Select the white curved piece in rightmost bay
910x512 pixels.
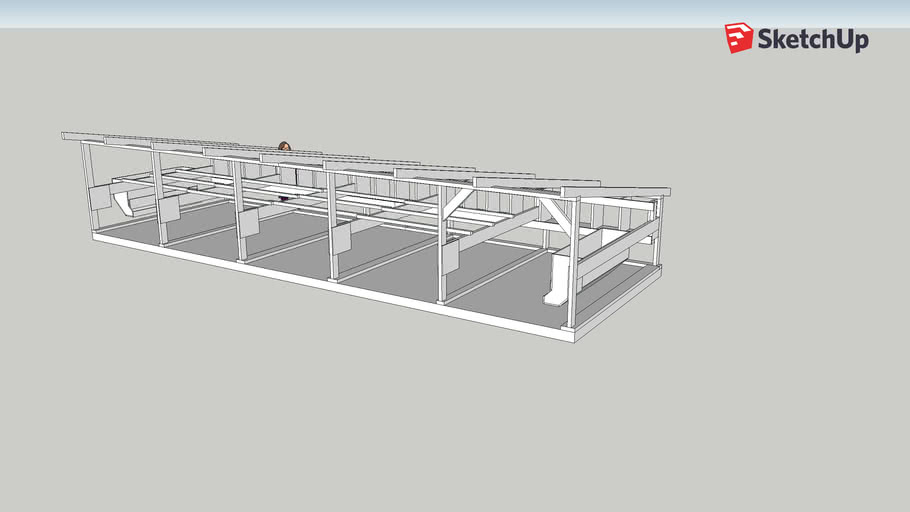tap(554, 280)
